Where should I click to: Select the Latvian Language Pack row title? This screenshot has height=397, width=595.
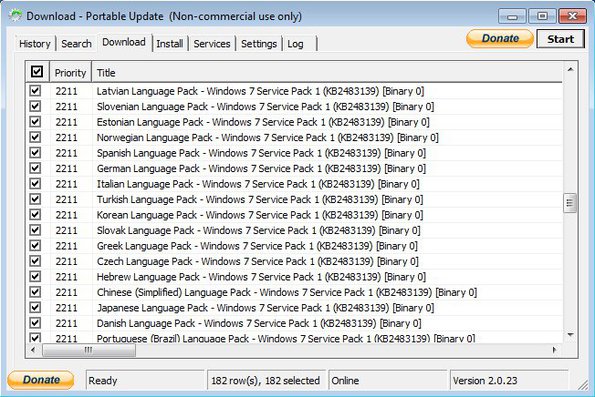tap(260, 91)
